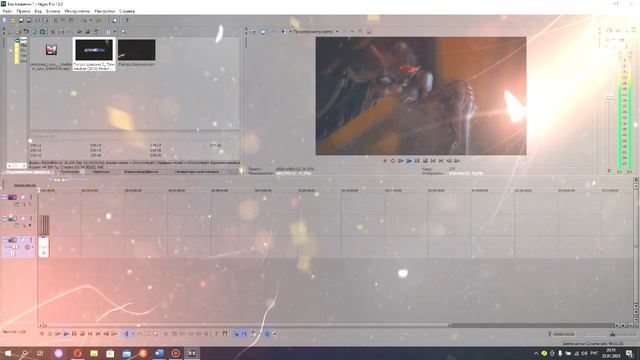Click the save snapshot icon in preview toolbar
This screenshot has height=360, width=640.
[369, 31]
